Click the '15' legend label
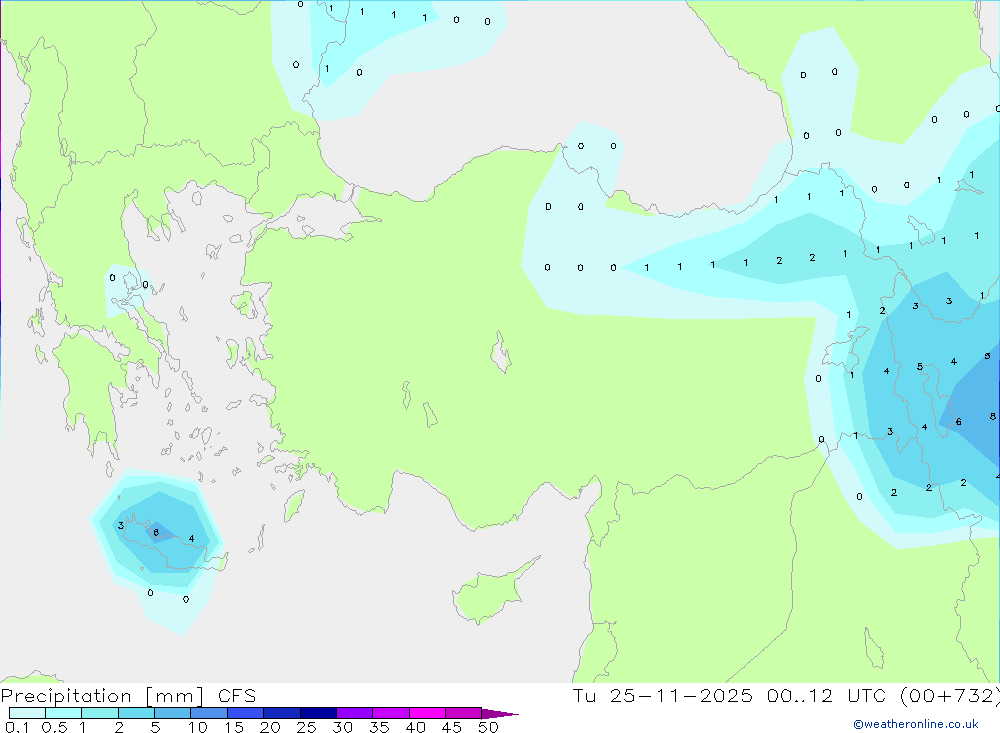This screenshot has width=1000, height=733. coord(234,727)
